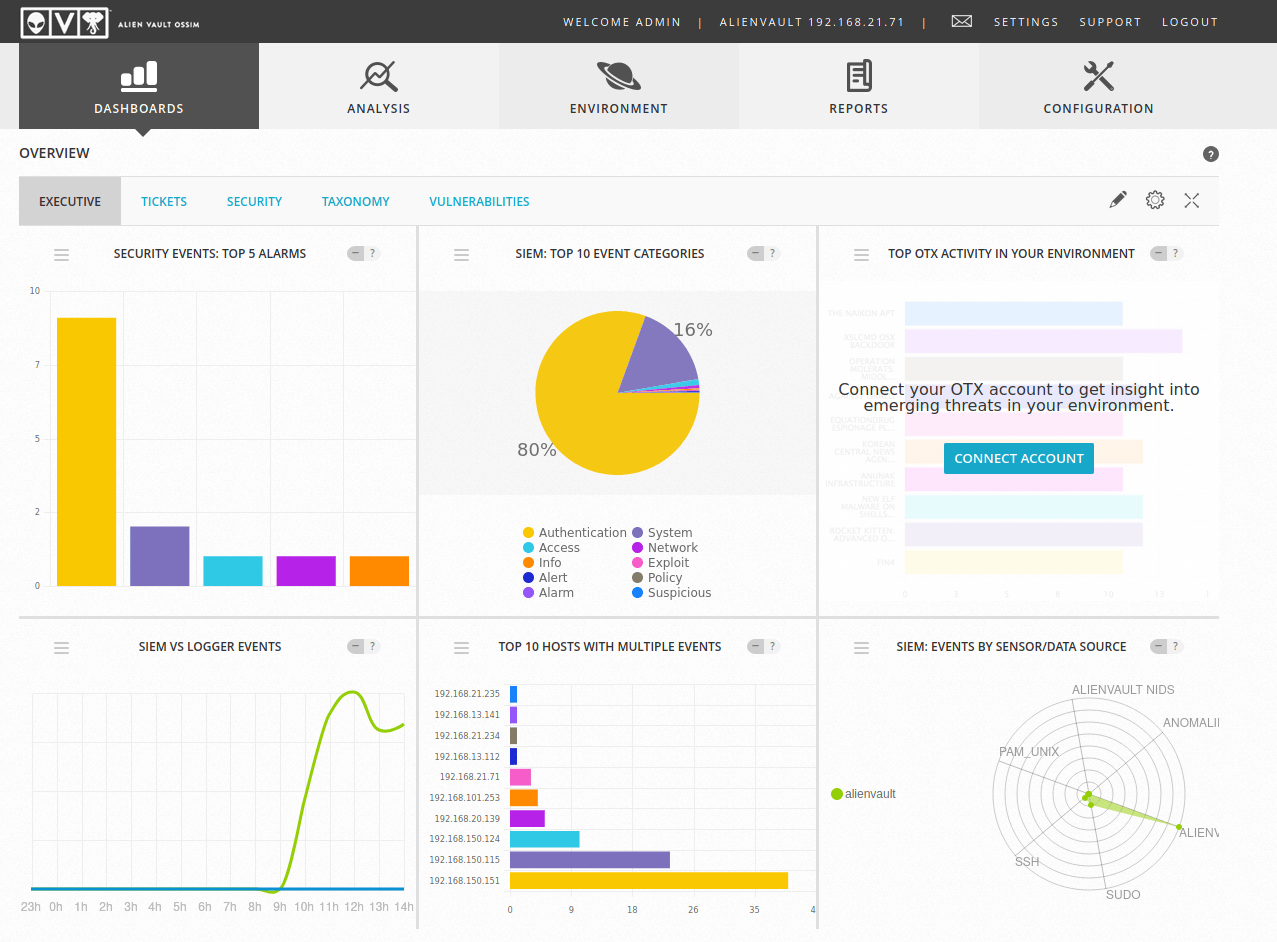The width and height of the screenshot is (1277, 942).
Task: Click Welcome Admin user link
Action: click(622, 22)
